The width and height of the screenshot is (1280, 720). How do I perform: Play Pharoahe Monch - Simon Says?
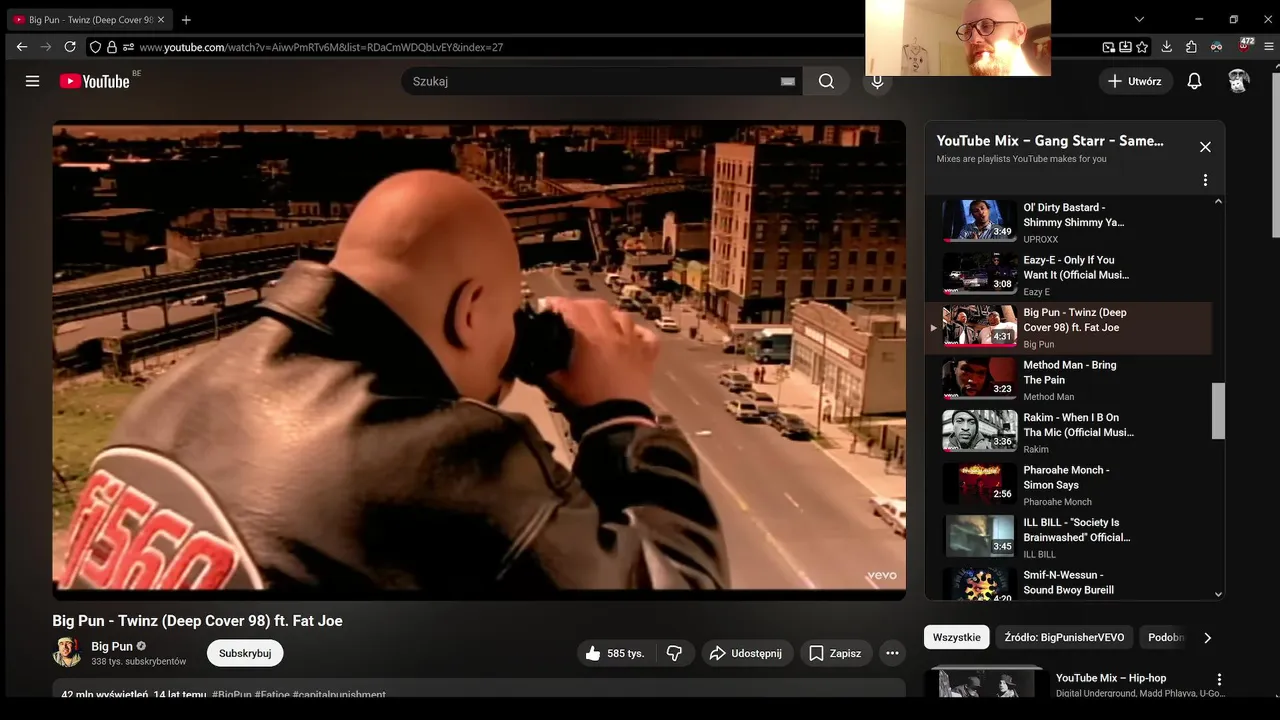1068,485
